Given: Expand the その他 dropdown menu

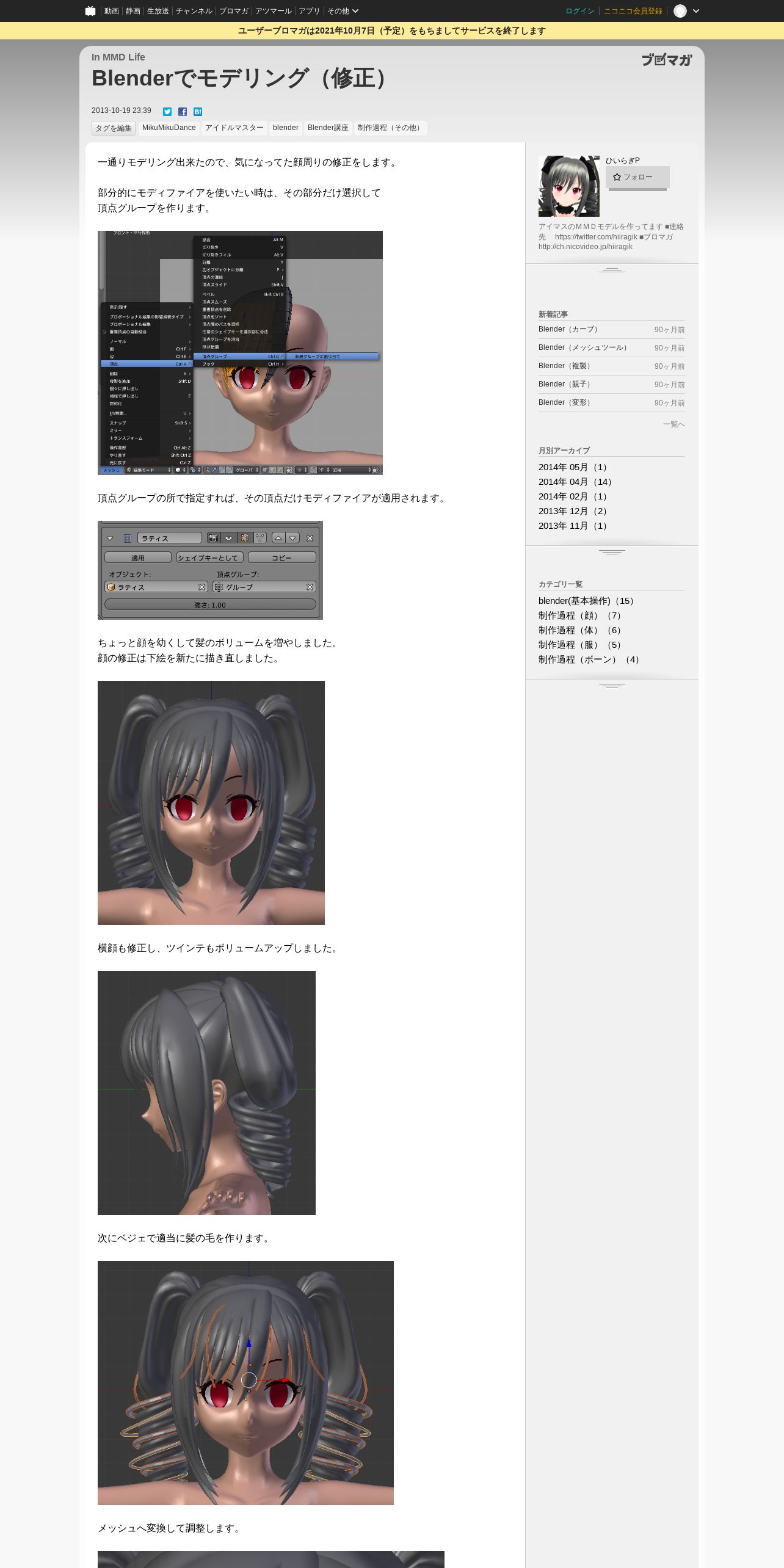Looking at the screenshot, I should coord(343,11).
